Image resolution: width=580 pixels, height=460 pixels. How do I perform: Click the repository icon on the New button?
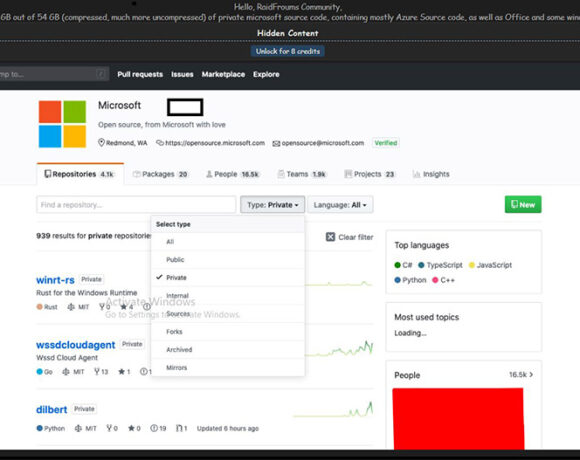pyautogui.click(x=514, y=204)
